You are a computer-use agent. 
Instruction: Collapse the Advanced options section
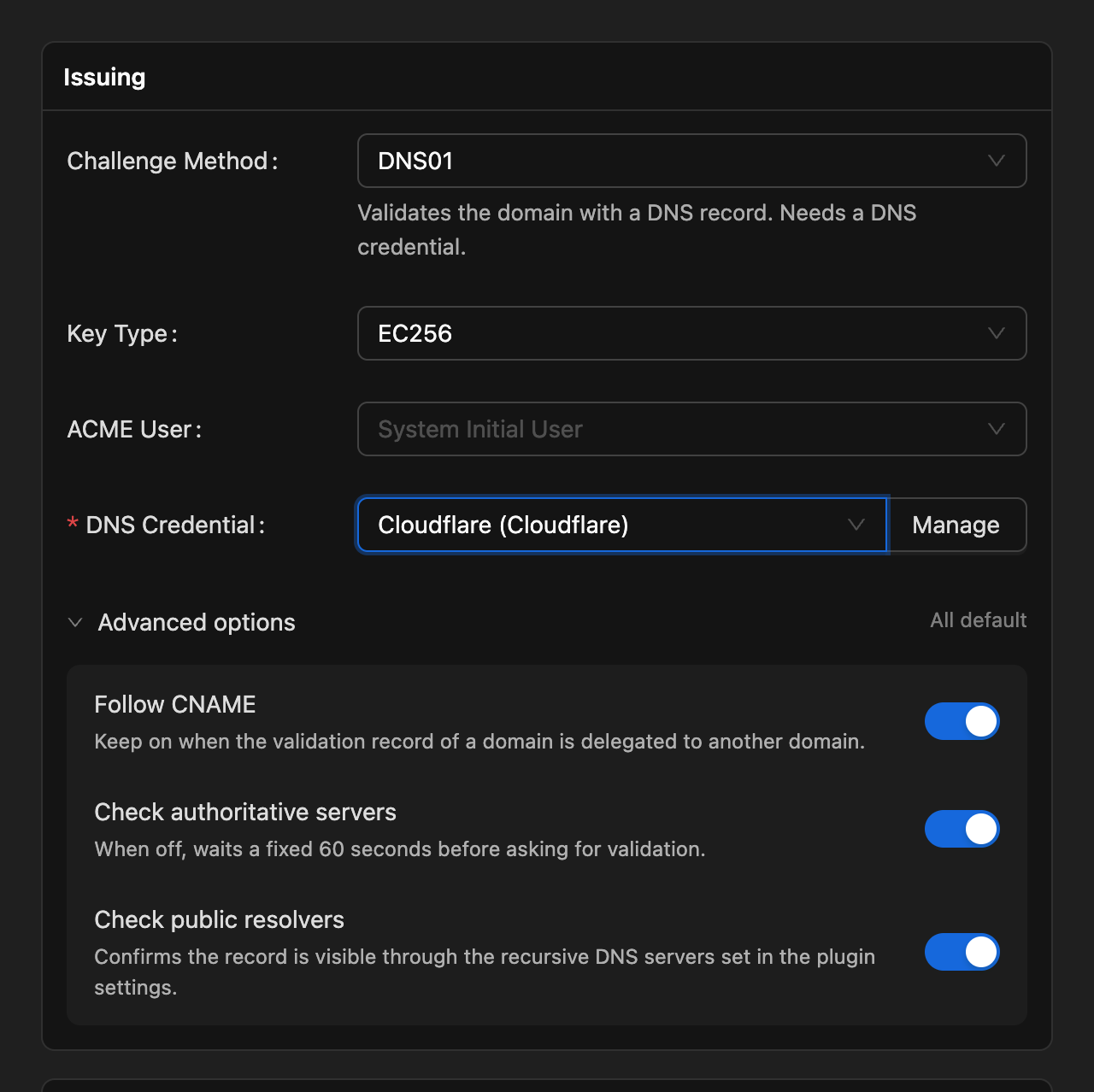tap(181, 622)
